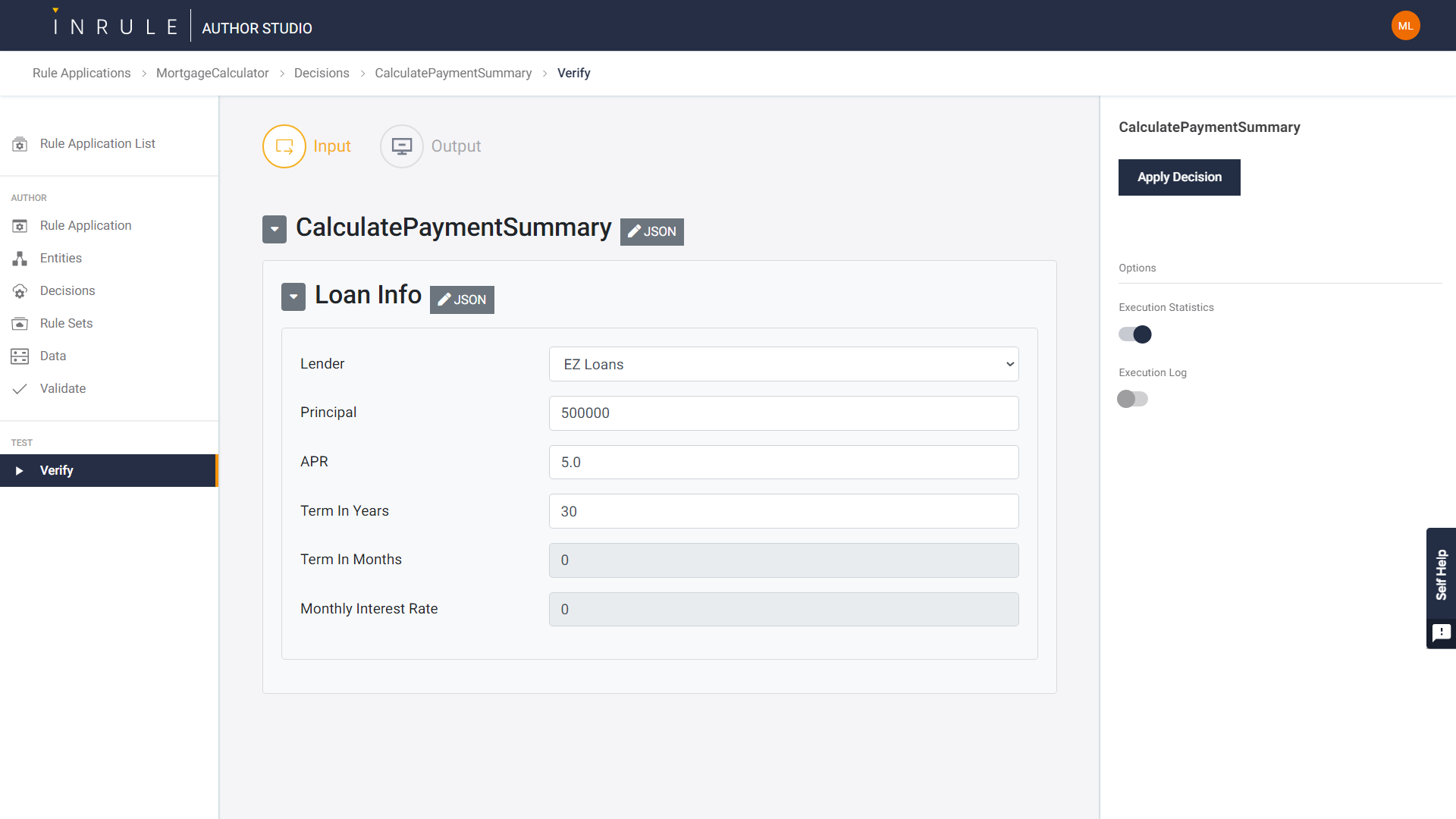
Task: Open the feedback chat icon under Self Help
Action: pos(1441,632)
